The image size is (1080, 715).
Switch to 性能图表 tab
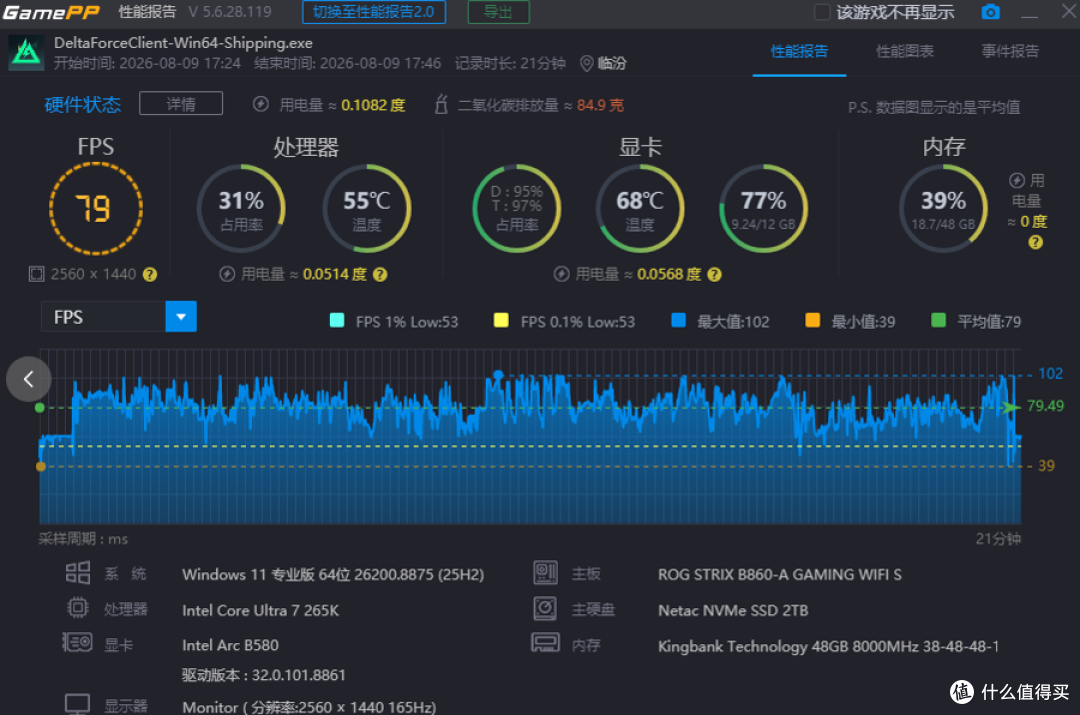click(x=904, y=51)
